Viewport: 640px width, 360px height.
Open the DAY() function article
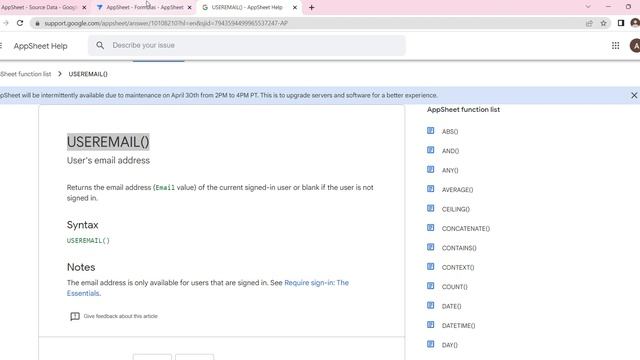(449, 345)
